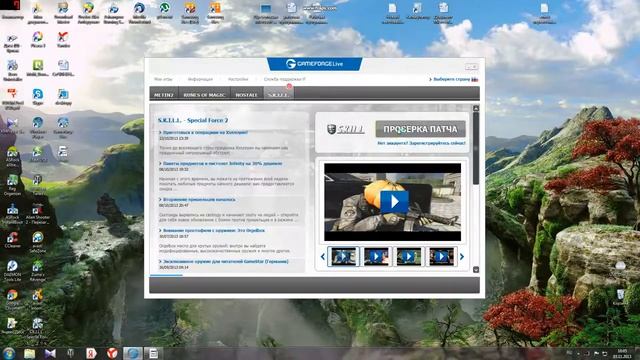The image size is (640, 360).
Task: Click the S.K.I.L.L. skull logo
Action: pos(345,129)
